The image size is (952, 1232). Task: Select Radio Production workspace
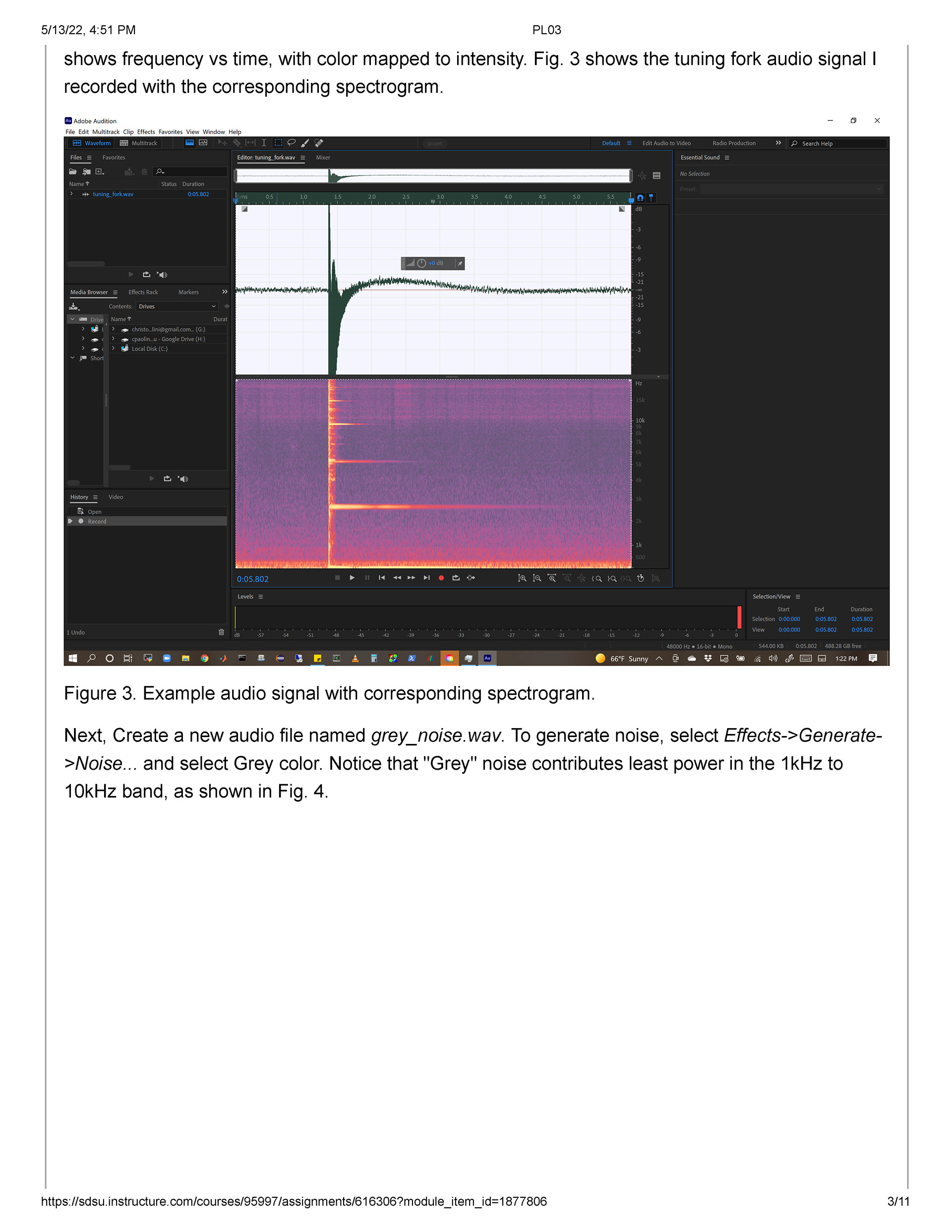(x=734, y=143)
